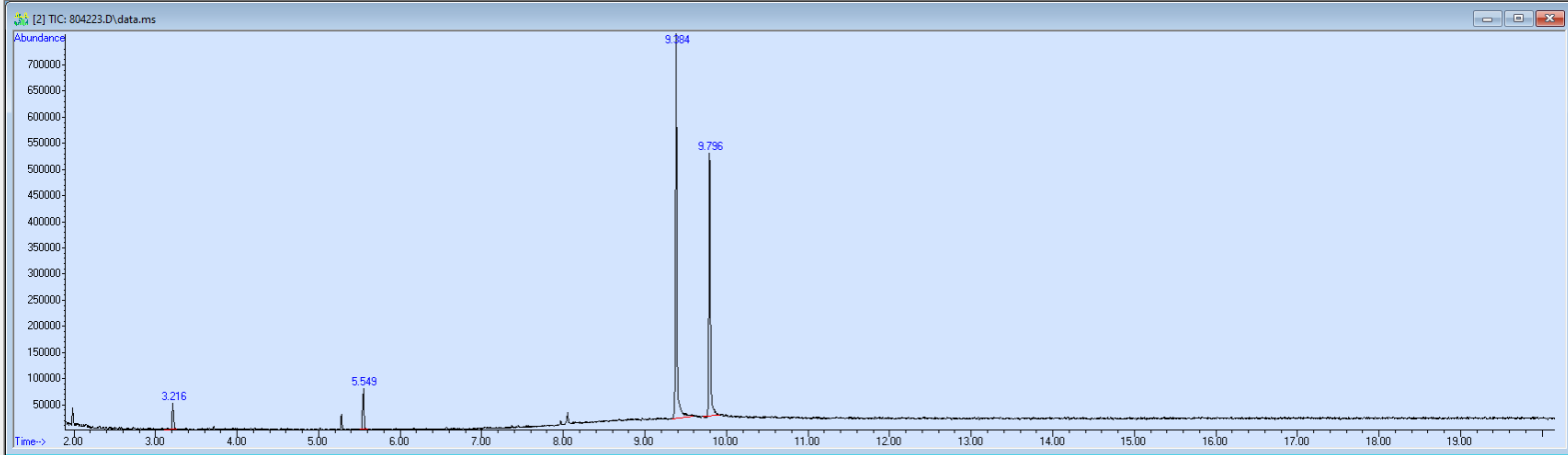
Task: Click the 19.00 time axis value
Action: point(1460,441)
